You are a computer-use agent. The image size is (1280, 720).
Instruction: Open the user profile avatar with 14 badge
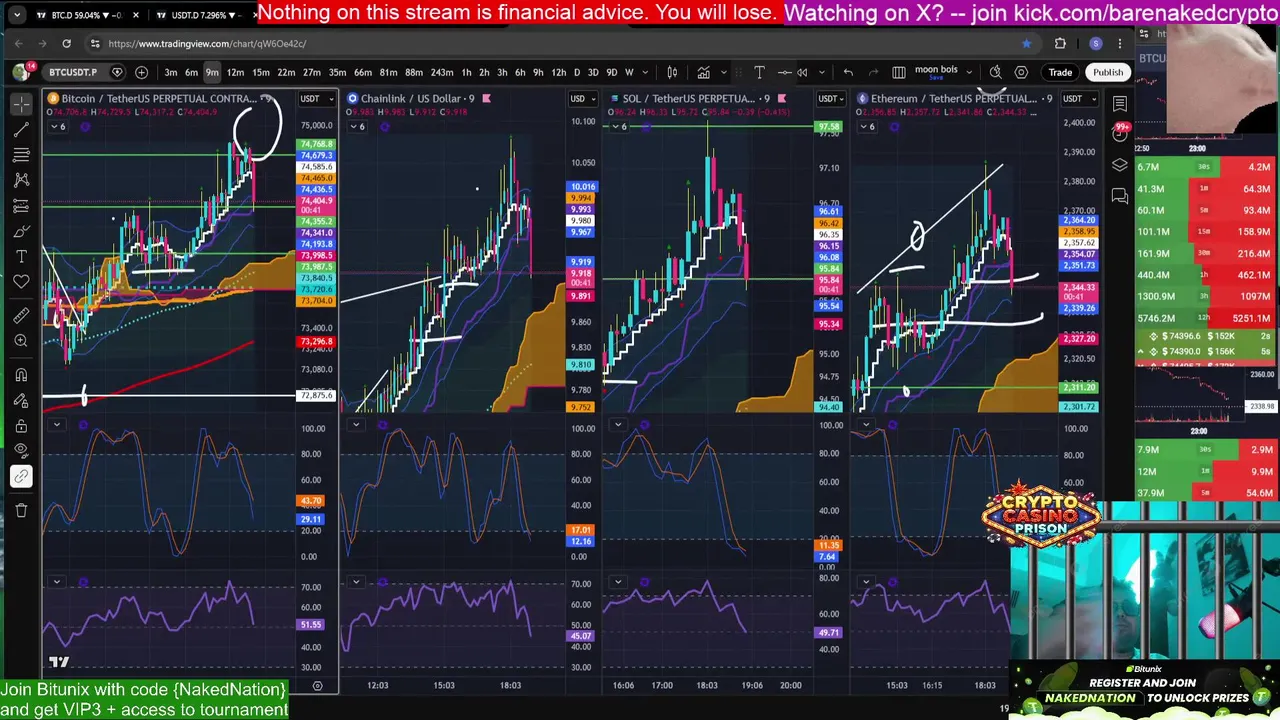[x=22, y=72]
